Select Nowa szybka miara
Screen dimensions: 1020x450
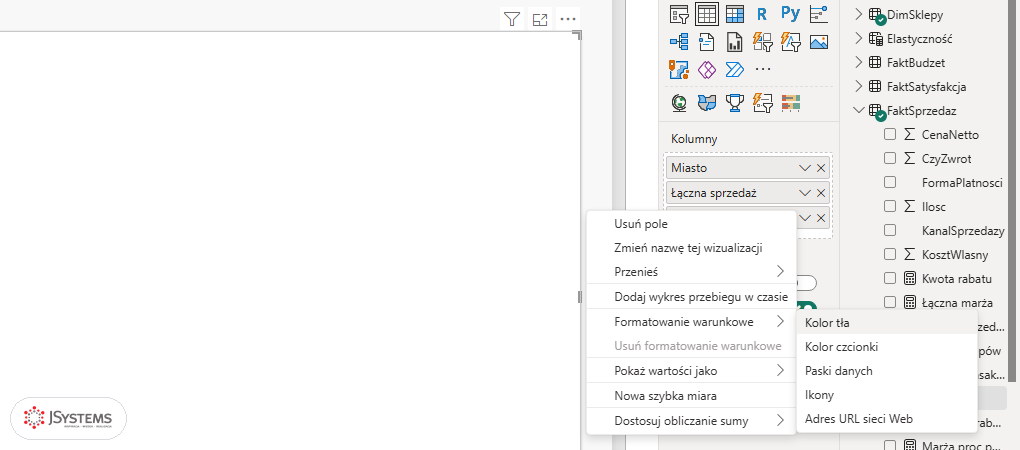pyautogui.click(x=691, y=395)
